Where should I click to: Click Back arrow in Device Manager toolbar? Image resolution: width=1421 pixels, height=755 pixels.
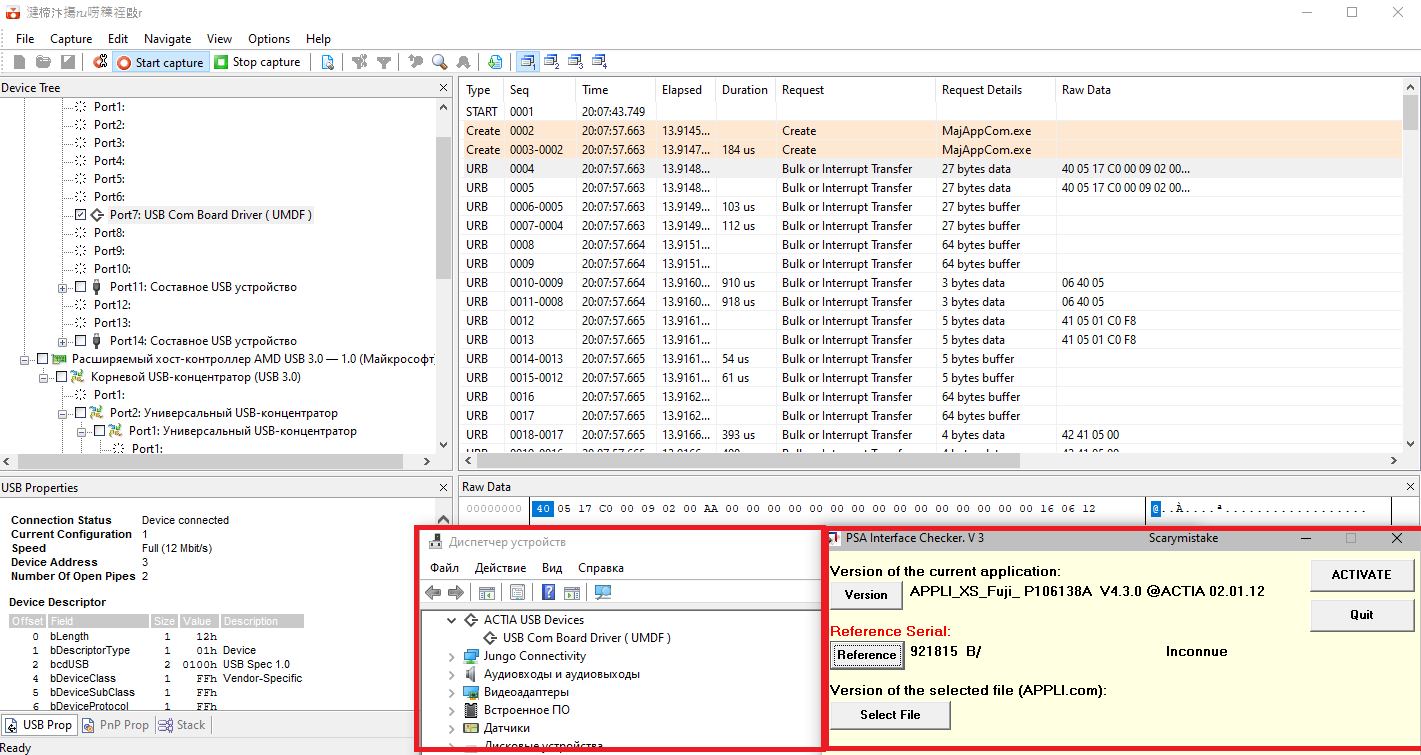point(433,593)
